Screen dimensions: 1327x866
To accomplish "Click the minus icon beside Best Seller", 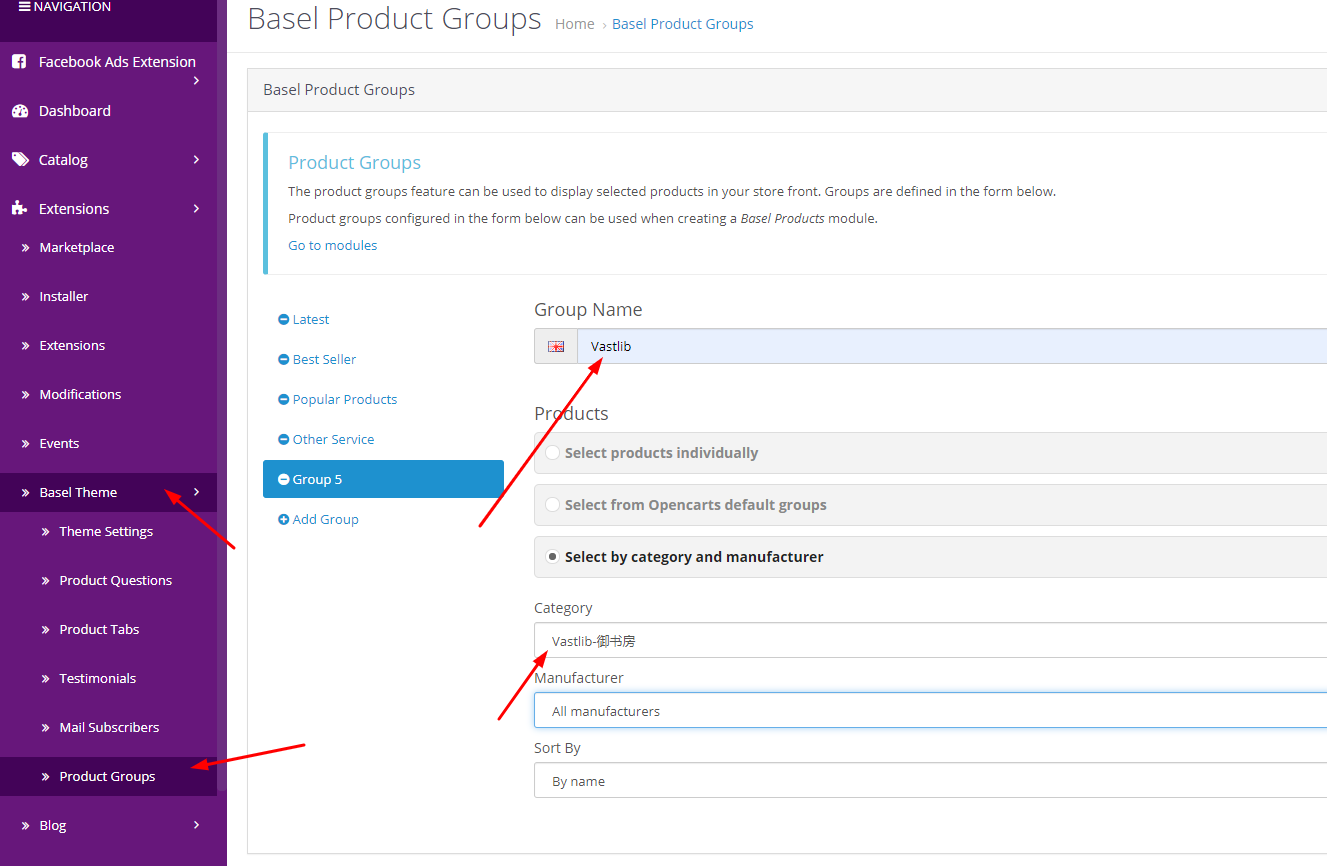I will coord(284,360).
